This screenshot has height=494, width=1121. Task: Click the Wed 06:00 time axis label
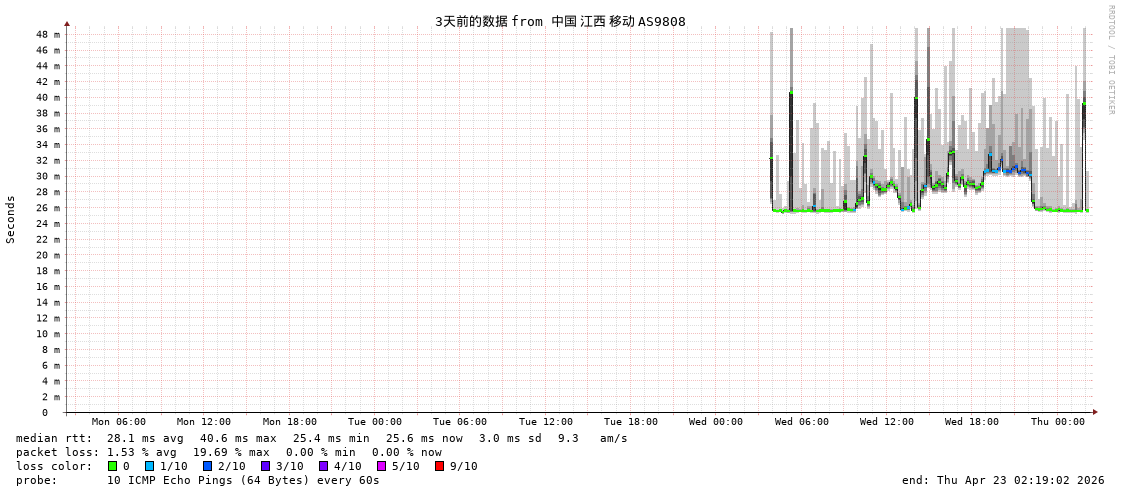801,422
